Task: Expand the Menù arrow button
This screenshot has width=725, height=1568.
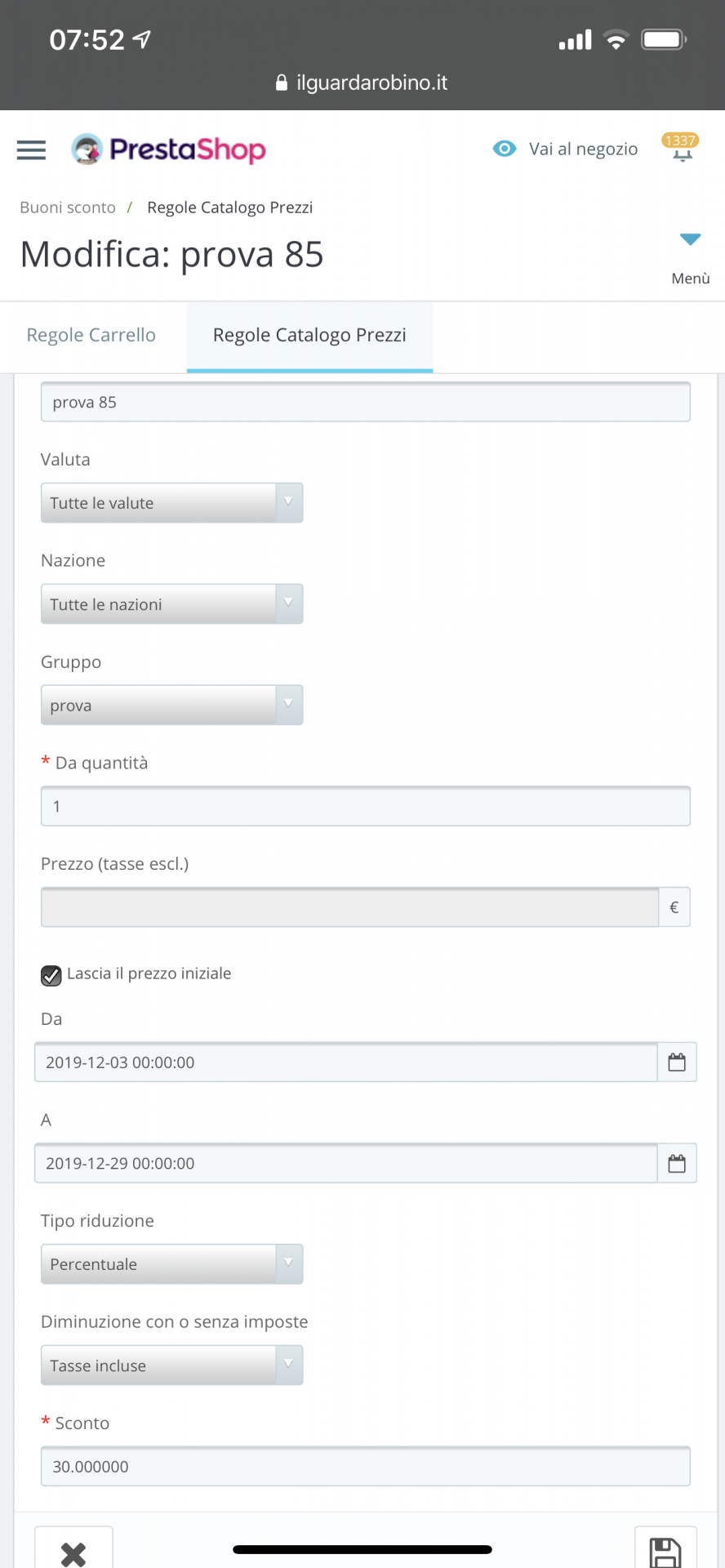Action: click(x=690, y=240)
